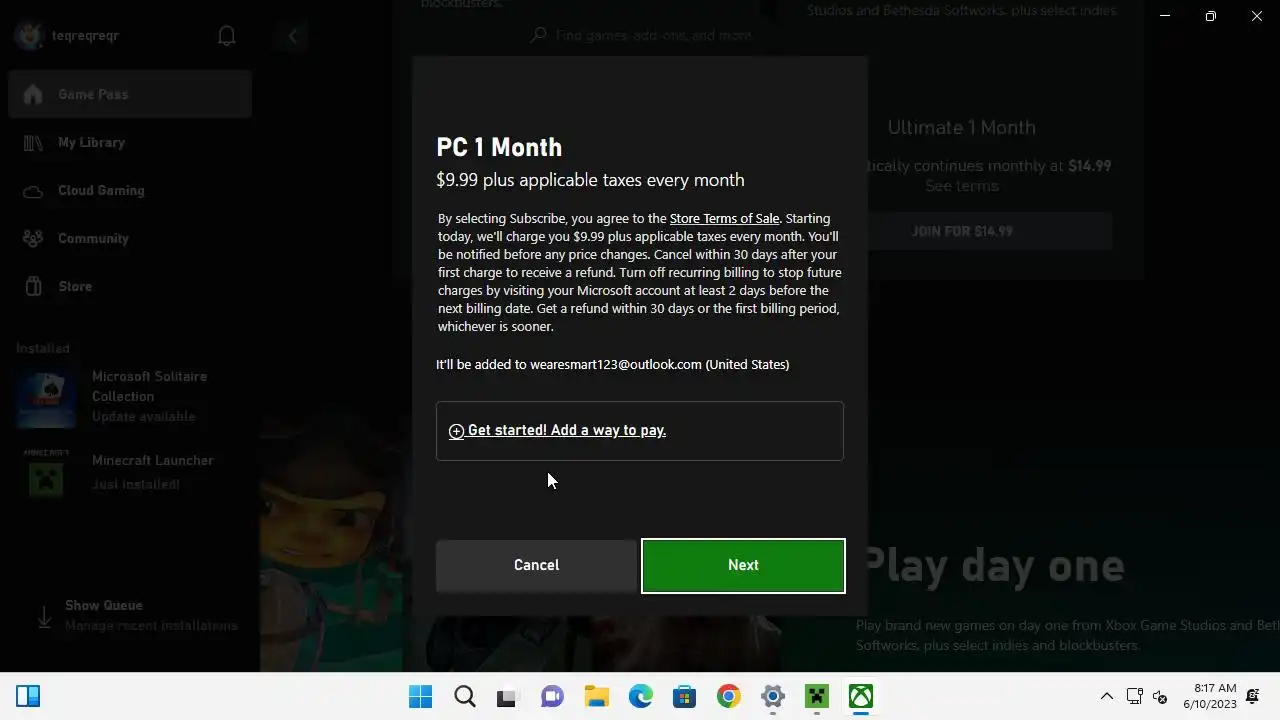
Task: Click the plus icon beside Add a way to pay
Action: pos(456,431)
